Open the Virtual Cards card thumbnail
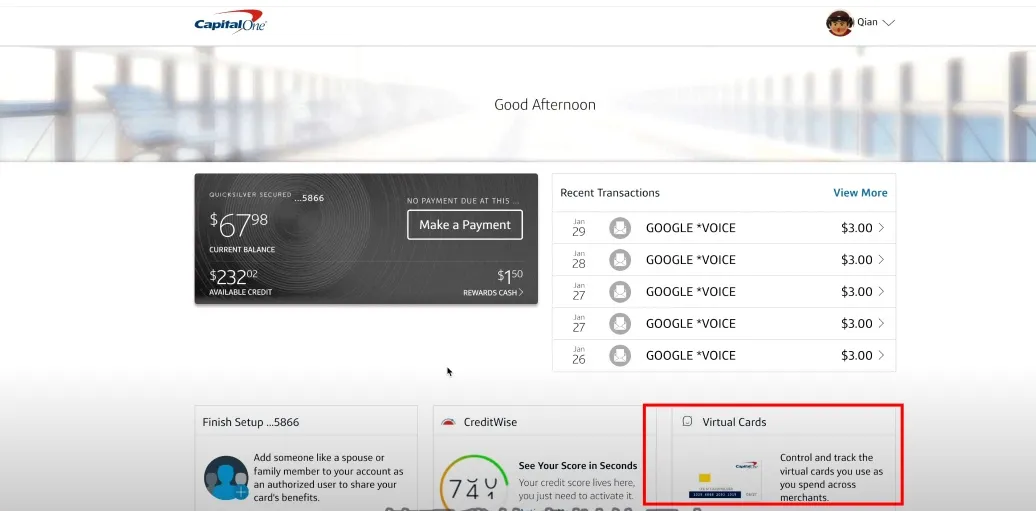The image size is (1036, 511). (724, 482)
